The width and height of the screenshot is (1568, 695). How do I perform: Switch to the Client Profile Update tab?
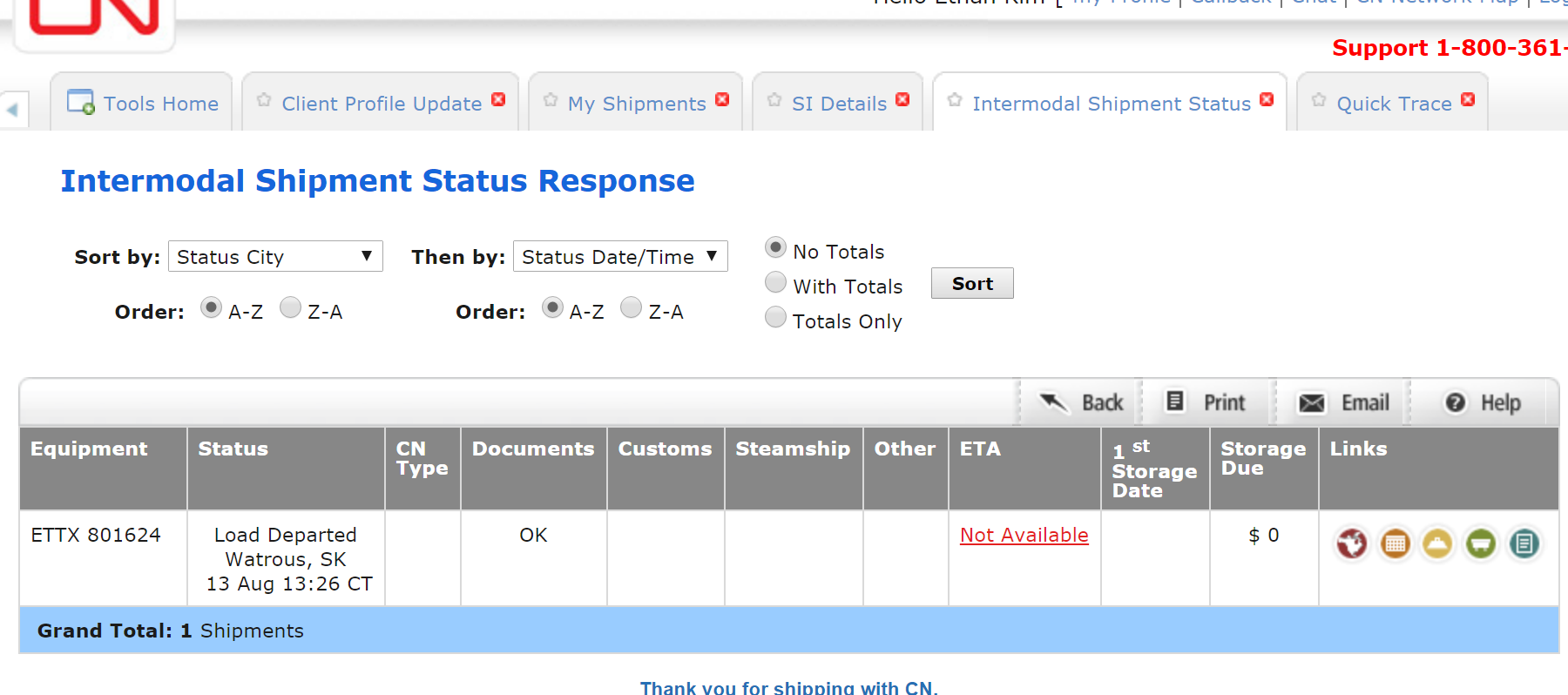tap(382, 104)
